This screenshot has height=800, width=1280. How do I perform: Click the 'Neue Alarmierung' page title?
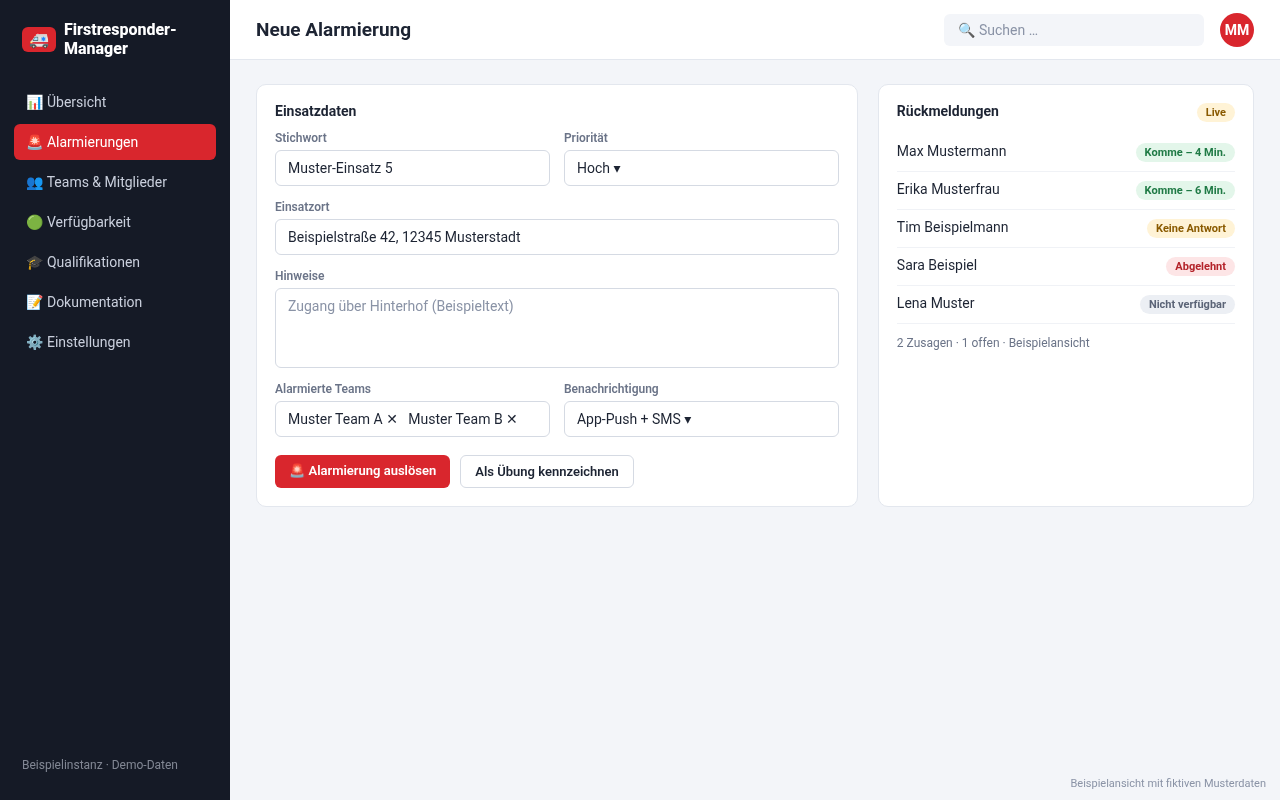[x=333, y=30]
